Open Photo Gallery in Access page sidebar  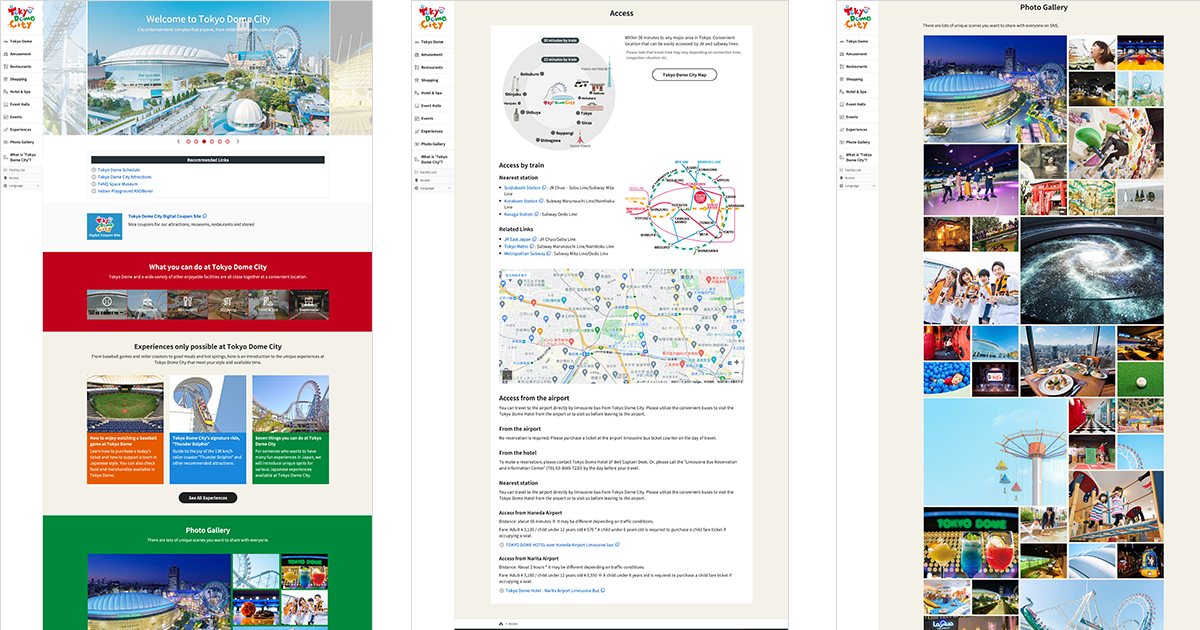[x=433, y=143]
